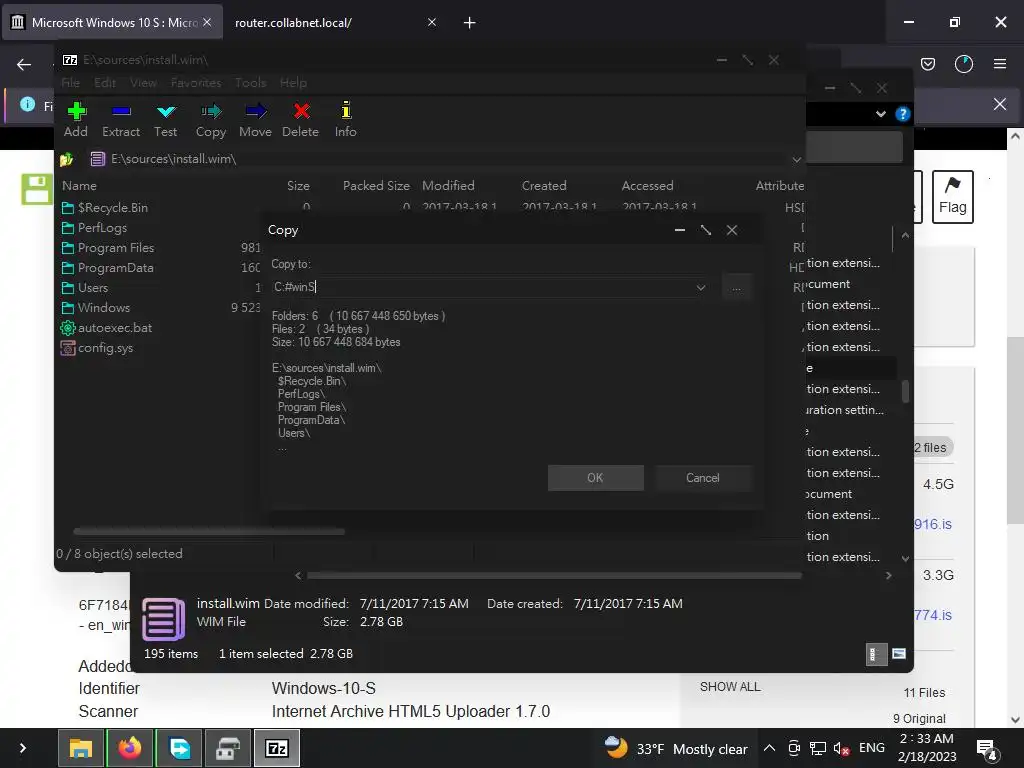Viewport: 1024px width, 768px height.
Task: Open the third taskbar app with blue arrow icon
Action: click(179, 748)
